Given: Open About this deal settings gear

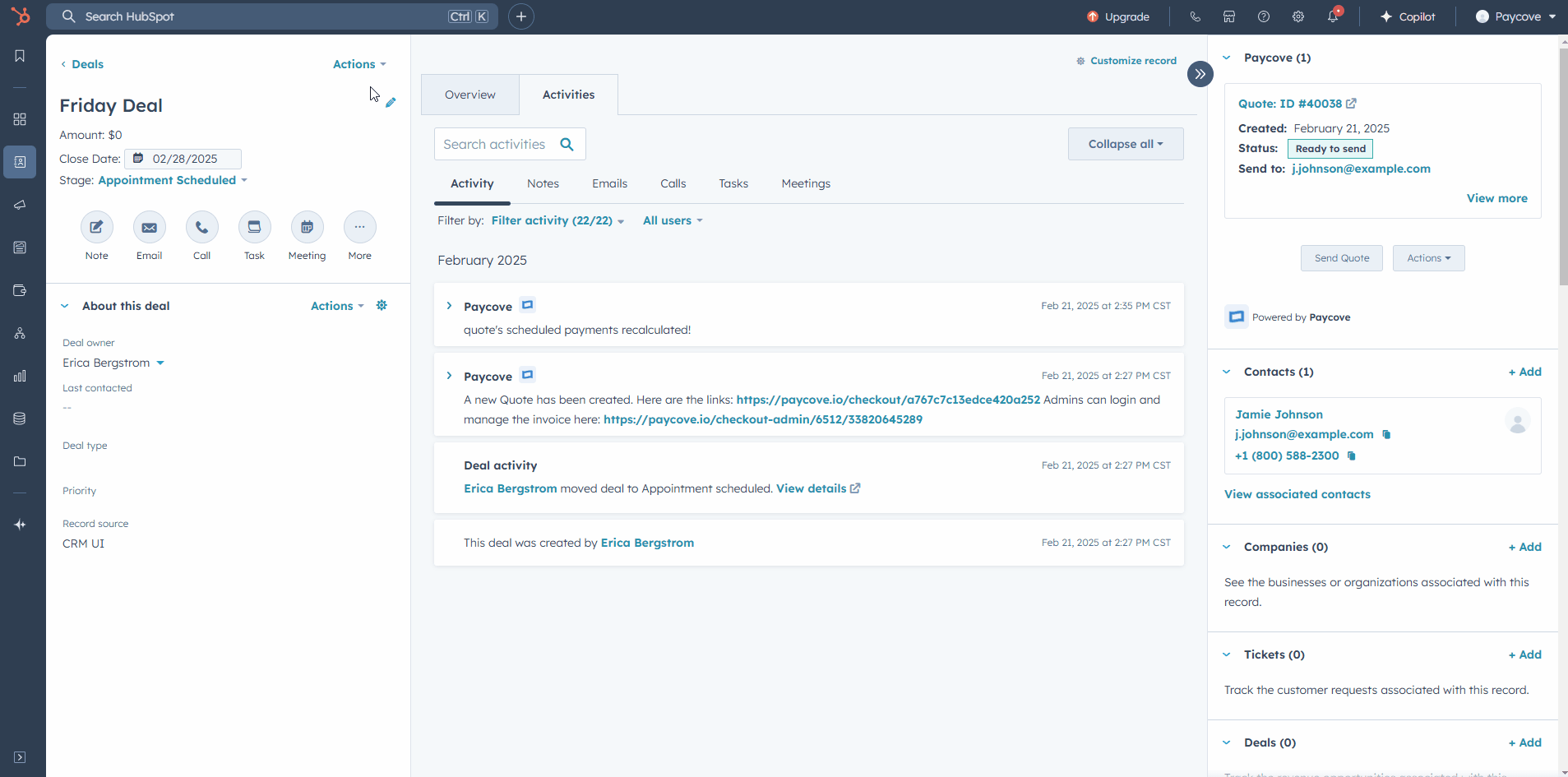Looking at the screenshot, I should 382,305.
